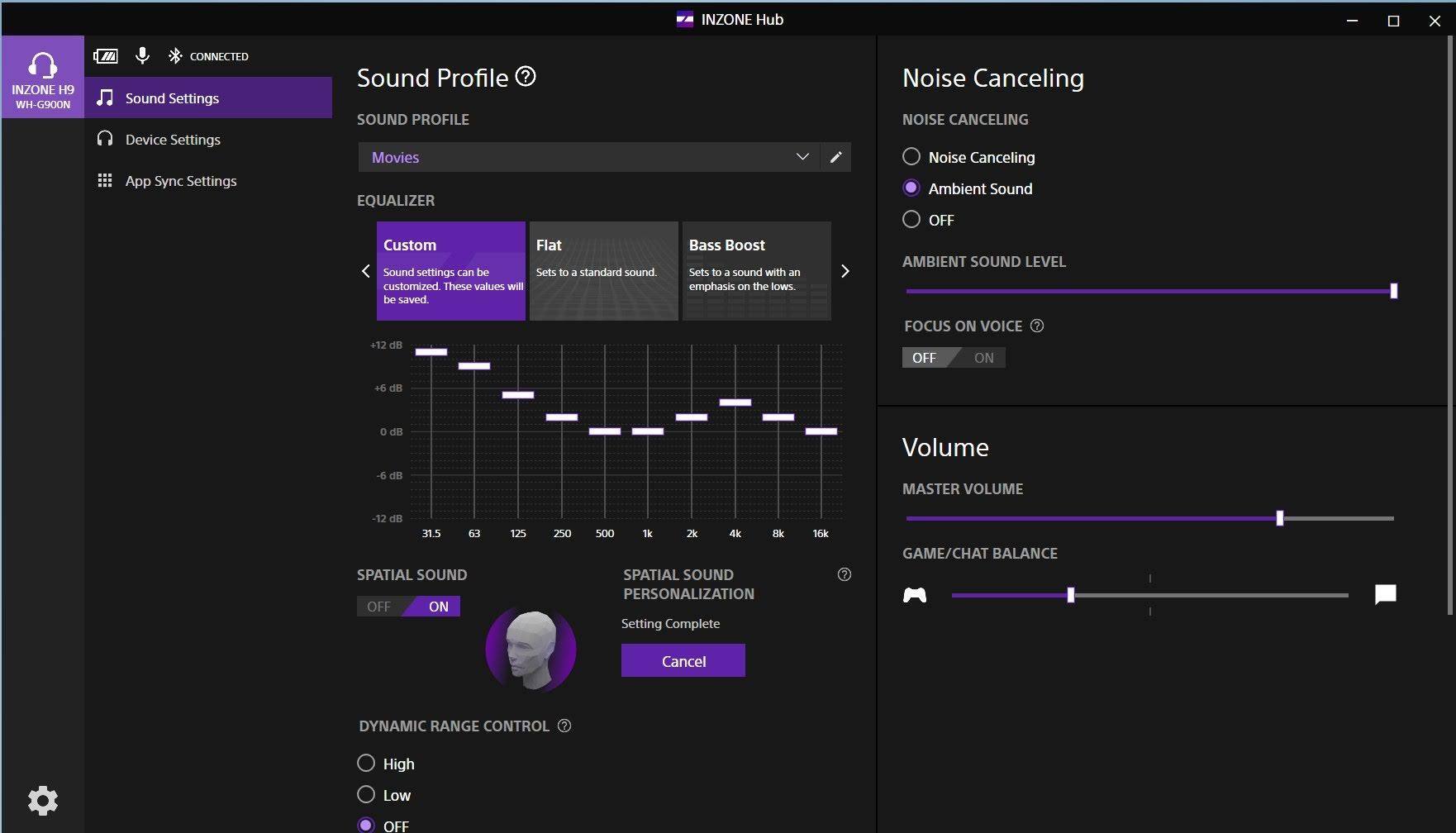The image size is (1456, 833).
Task: Open Device Settings in the sidebar
Action: point(173,140)
